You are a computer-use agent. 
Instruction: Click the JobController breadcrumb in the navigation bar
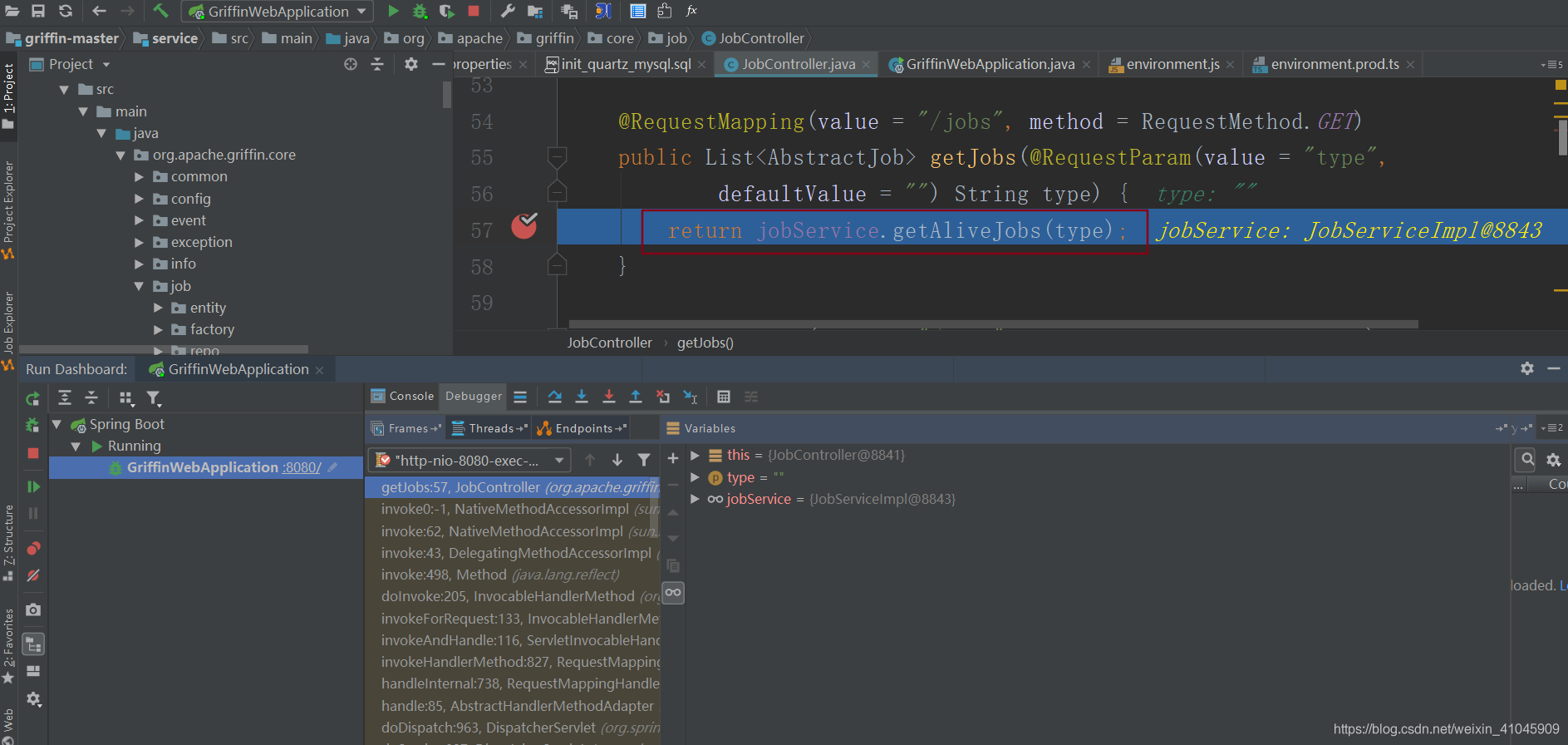click(753, 38)
